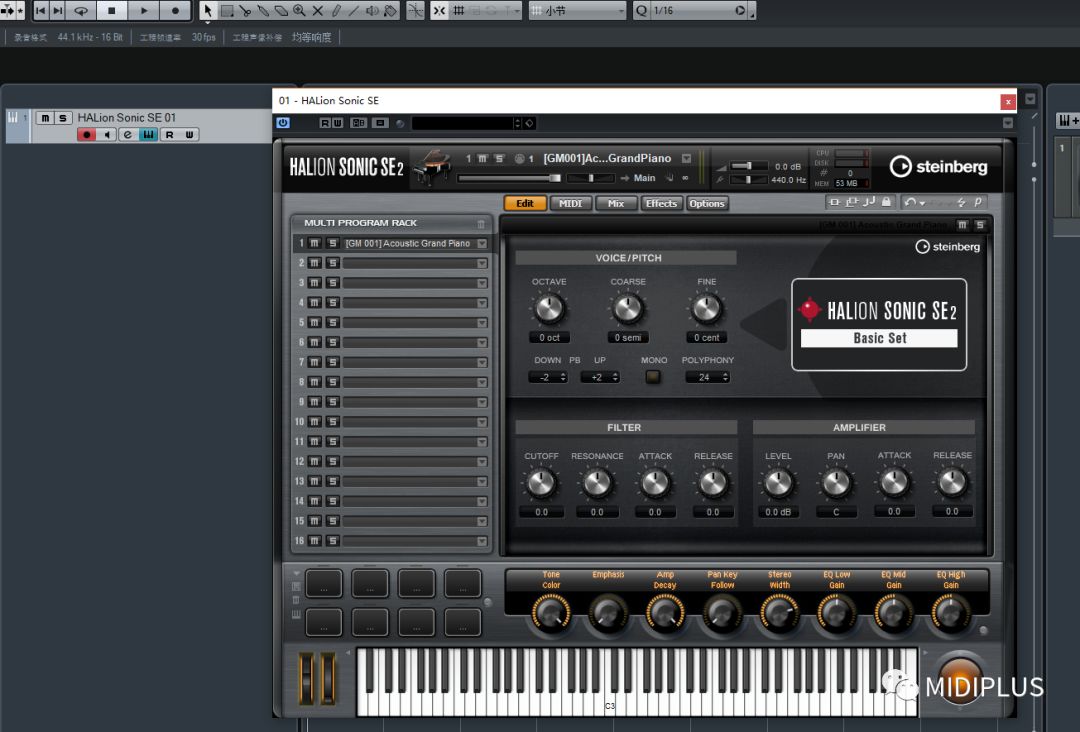Adjust the program level slider under the slot name
This screenshot has height=732, width=1080.
(509, 178)
